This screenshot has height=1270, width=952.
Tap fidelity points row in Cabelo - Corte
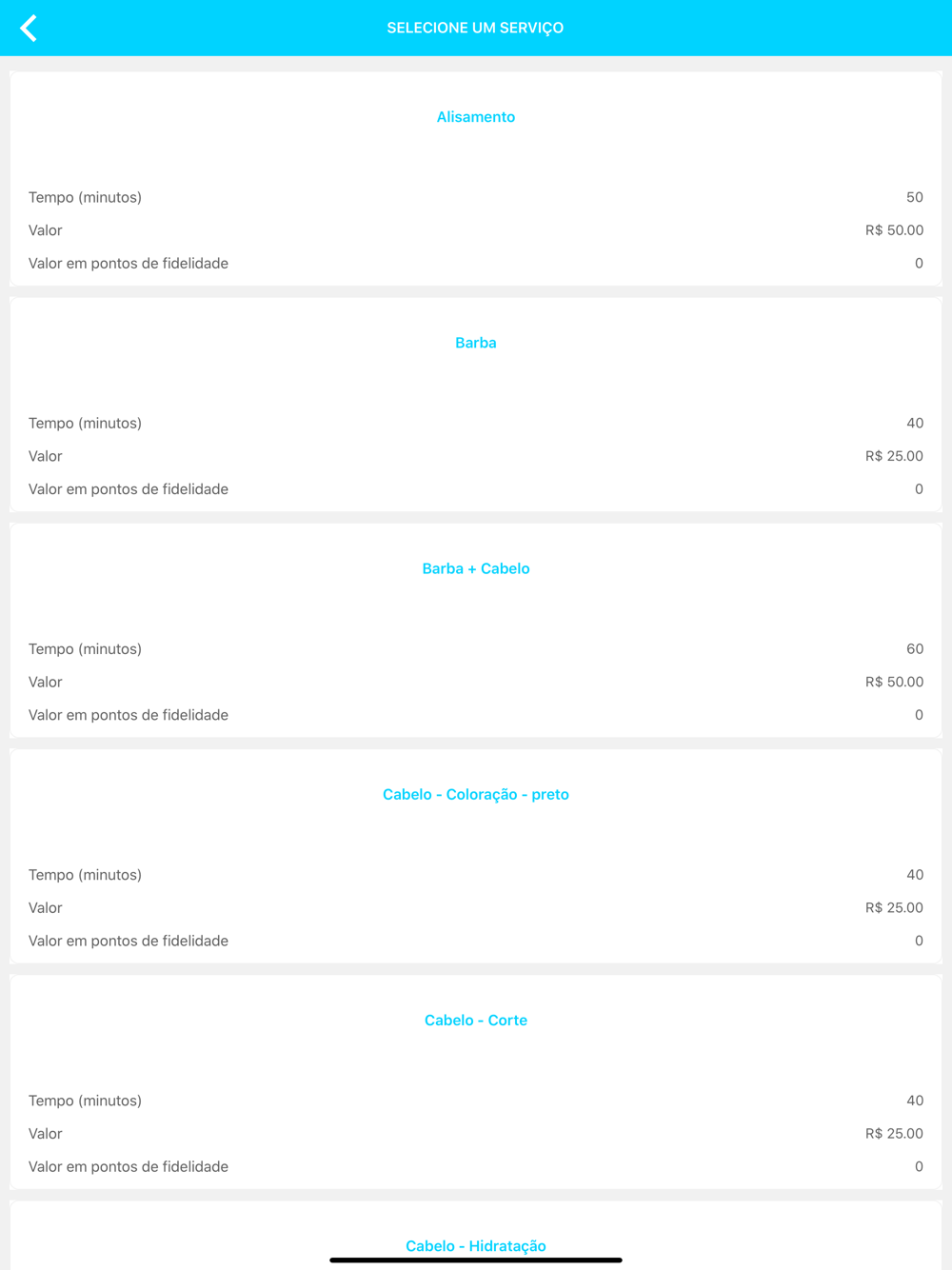pos(476,1166)
